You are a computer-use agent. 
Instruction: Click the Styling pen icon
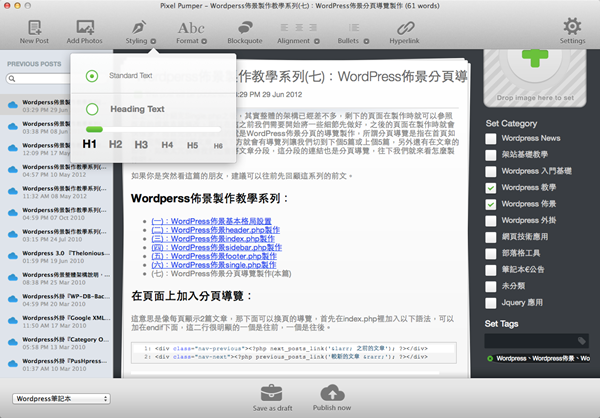[139, 28]
